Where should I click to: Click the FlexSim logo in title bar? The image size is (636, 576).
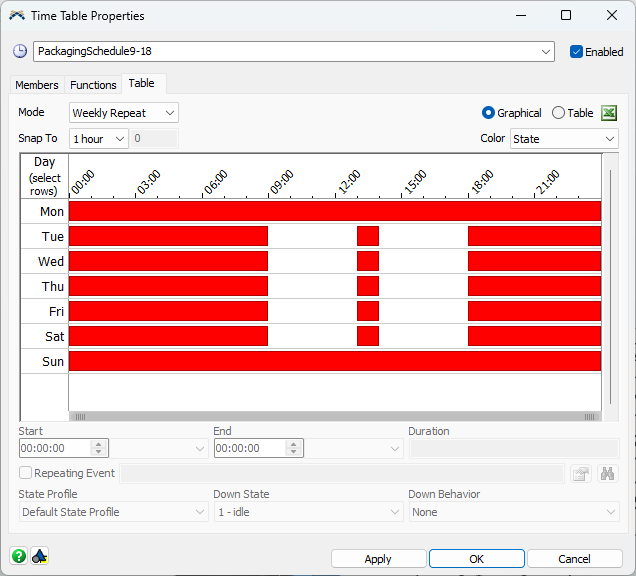[x=18, y=16]
